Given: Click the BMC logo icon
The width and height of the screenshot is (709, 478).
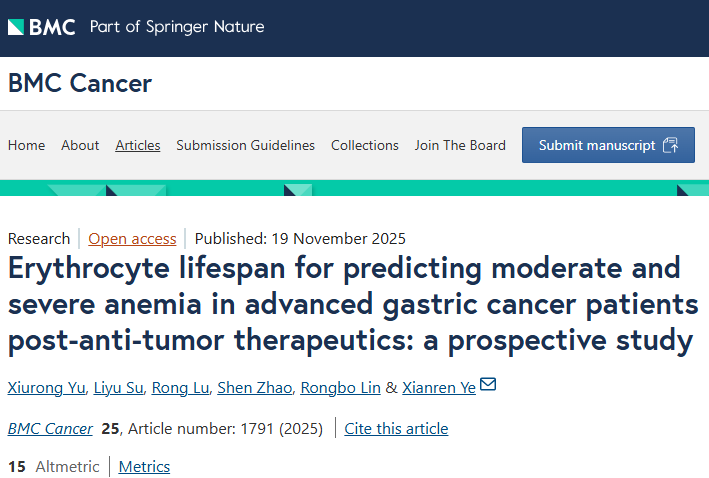Looking at the screenshot, I should click(x=42, y=27).
